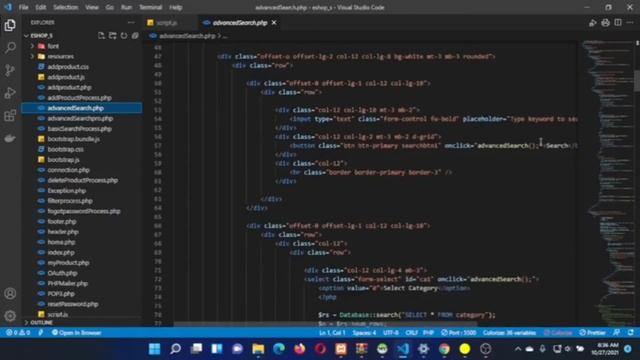Open the Help menu

[x=176, y=7]
